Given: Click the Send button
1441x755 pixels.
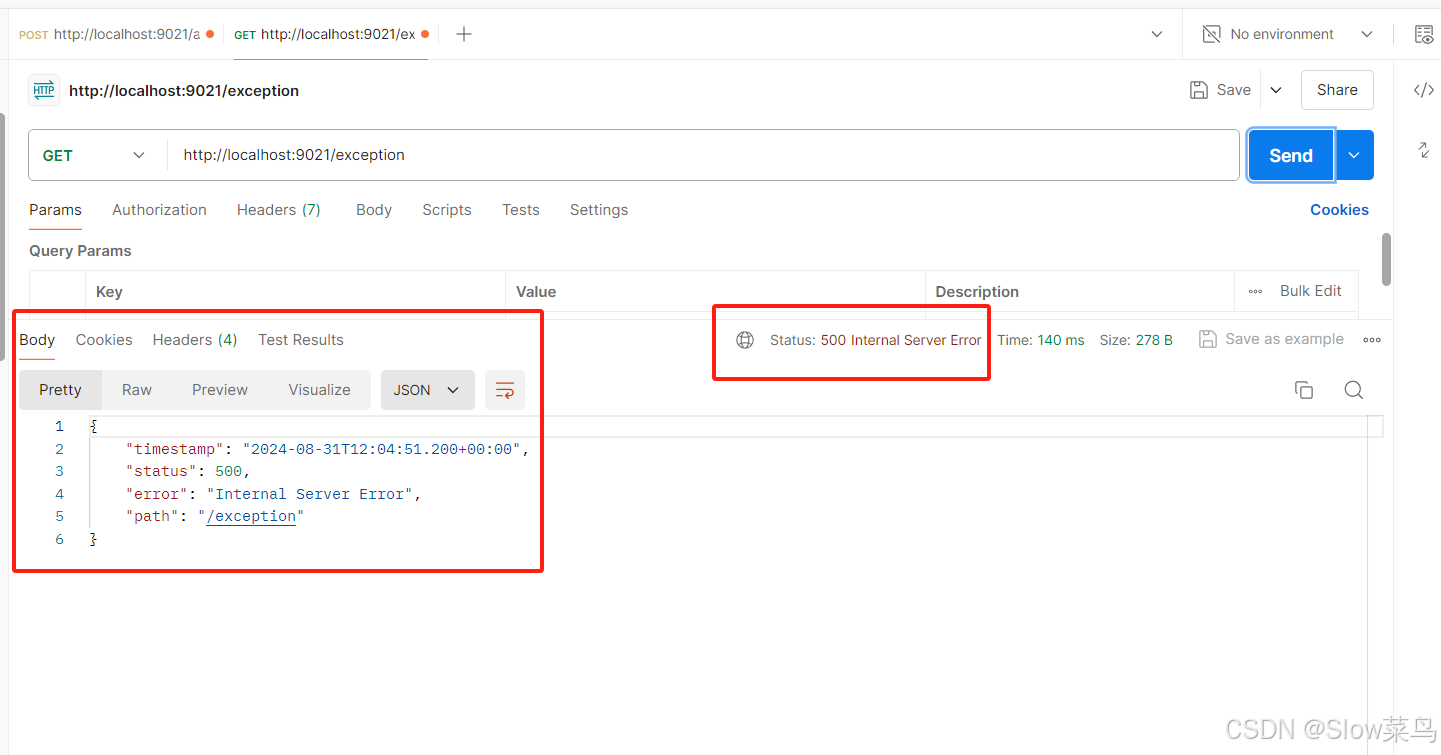Looking at the screenshot, I should click(1291, 155).
